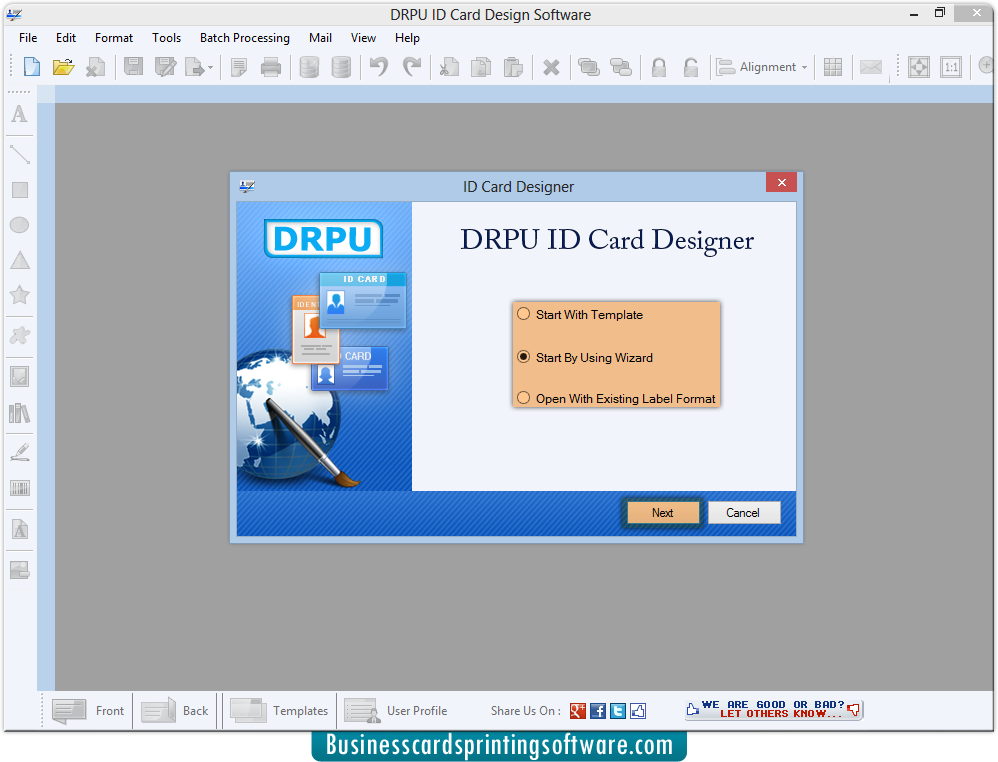Open the Format menu

click(x=114, y=38)
